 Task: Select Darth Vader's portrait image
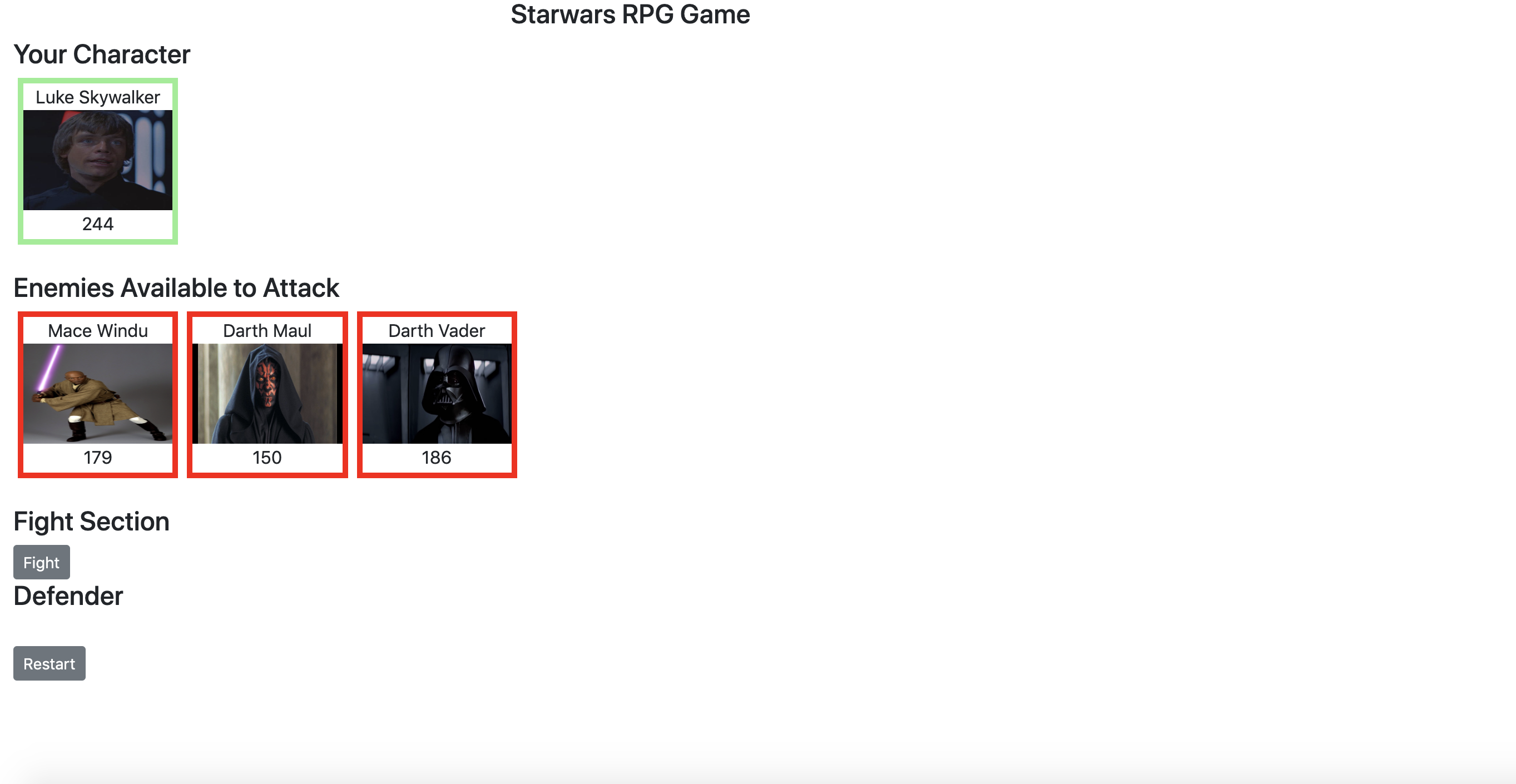(x=437, y=394)
